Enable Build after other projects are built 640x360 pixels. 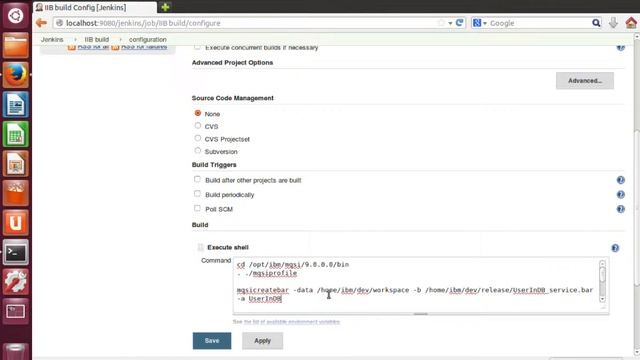[x=197, y=179]
